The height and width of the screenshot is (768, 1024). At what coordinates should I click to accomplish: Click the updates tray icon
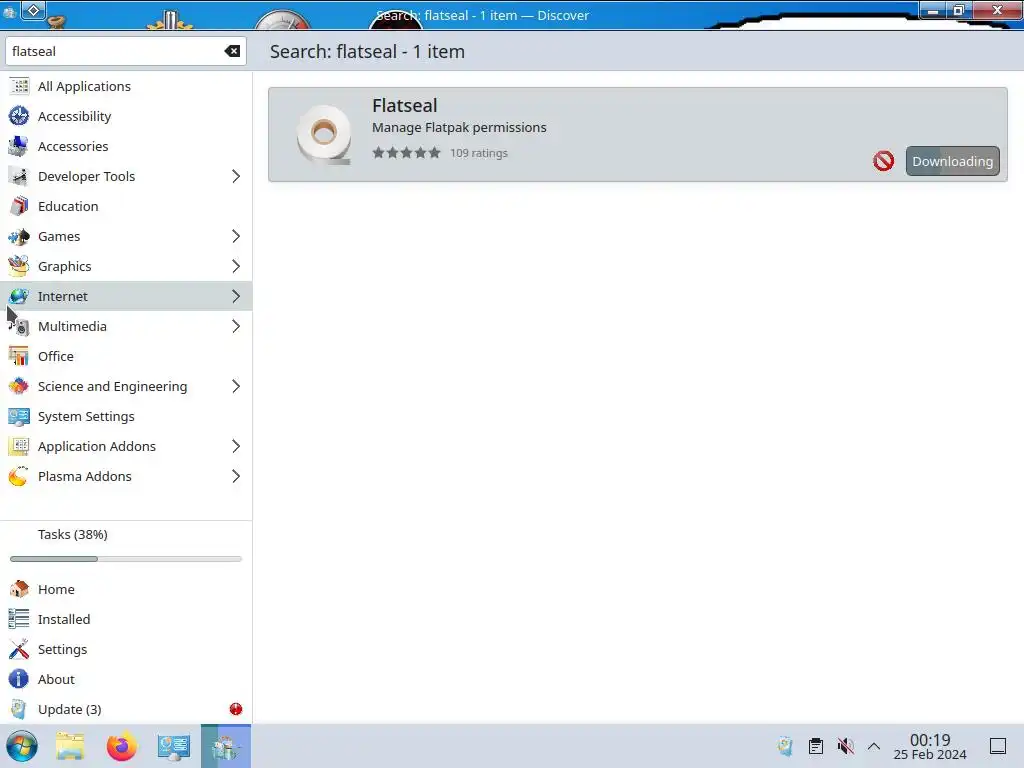[x=786, y=746]
